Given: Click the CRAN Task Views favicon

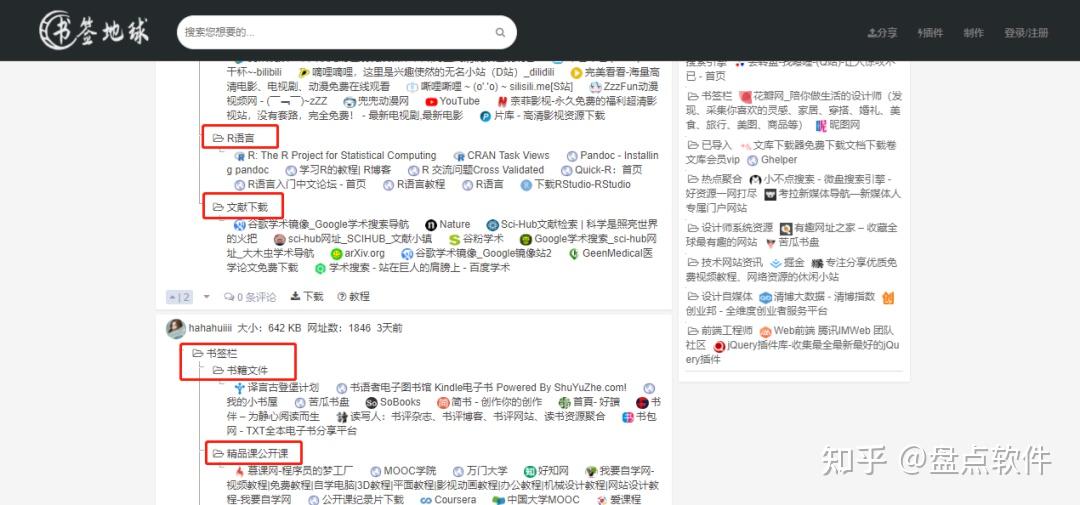Looking at the screenshot, I should (459, 156).
